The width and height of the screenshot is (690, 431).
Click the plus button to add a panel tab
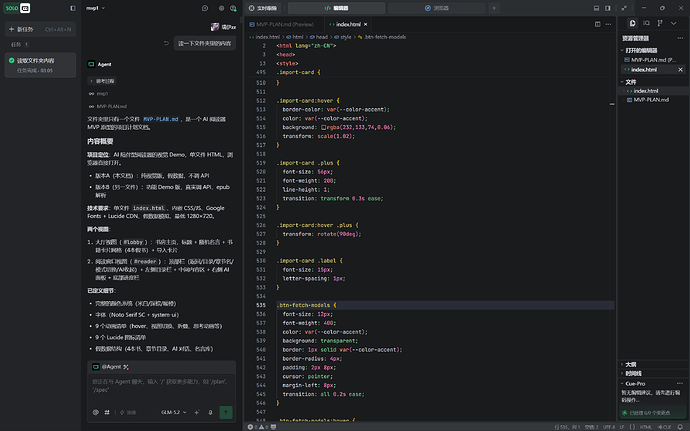(494, 8)
